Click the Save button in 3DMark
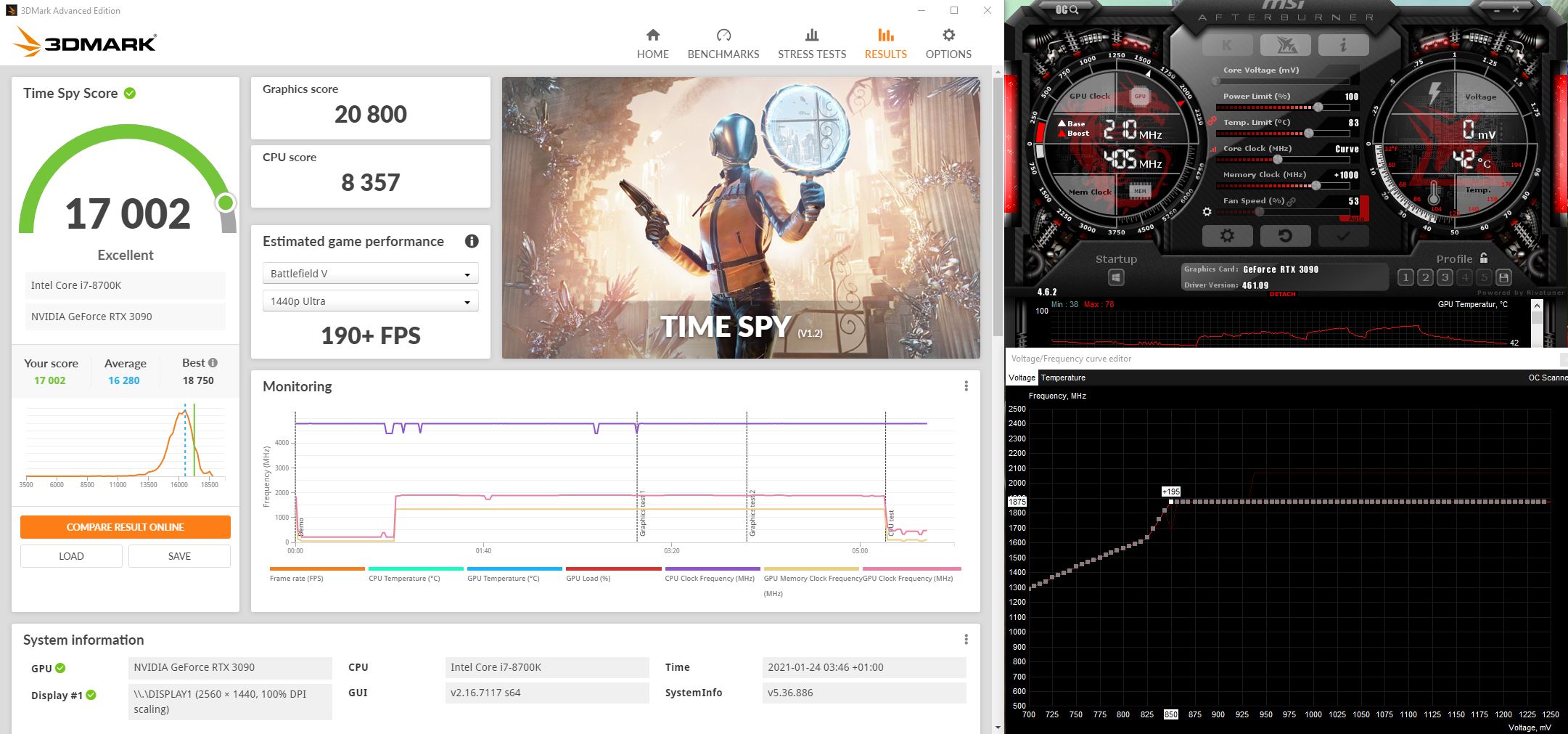Screen dimensions: 1568x734 [x=179, y=556]
